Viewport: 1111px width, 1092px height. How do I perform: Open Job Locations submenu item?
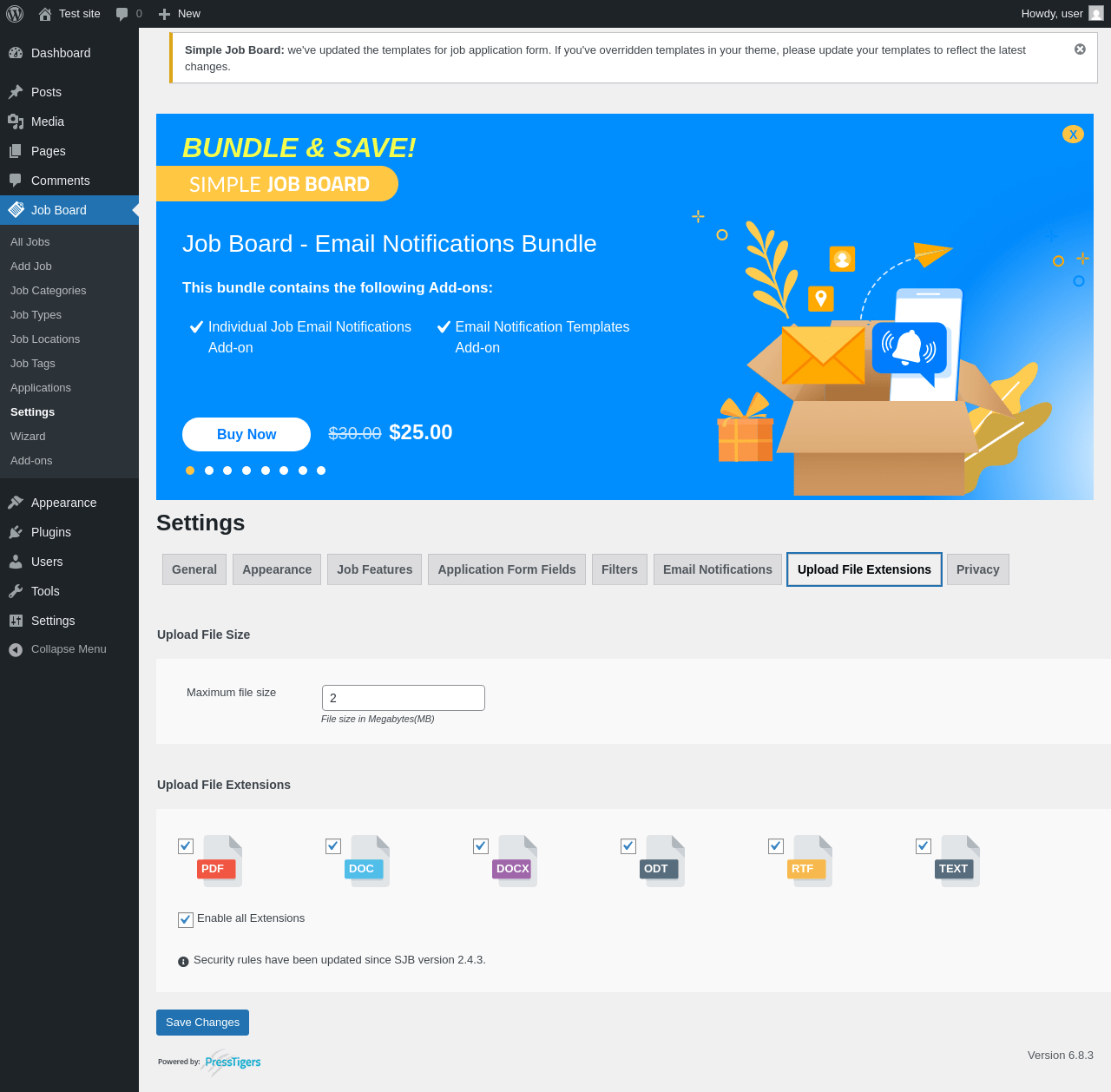click(69, 339)
